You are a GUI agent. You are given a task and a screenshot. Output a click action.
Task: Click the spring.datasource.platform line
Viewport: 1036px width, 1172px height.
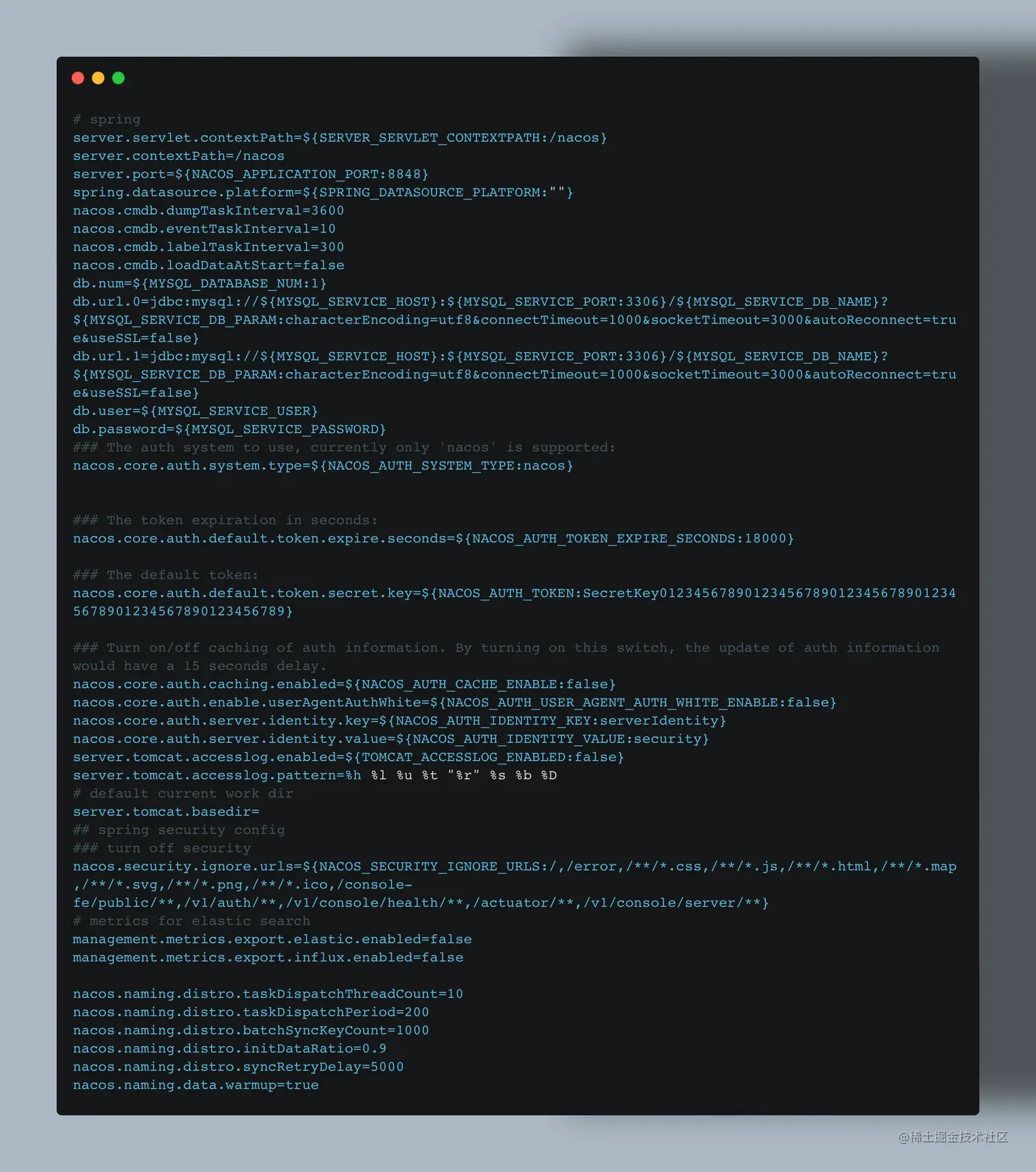(x=323, y=193)
